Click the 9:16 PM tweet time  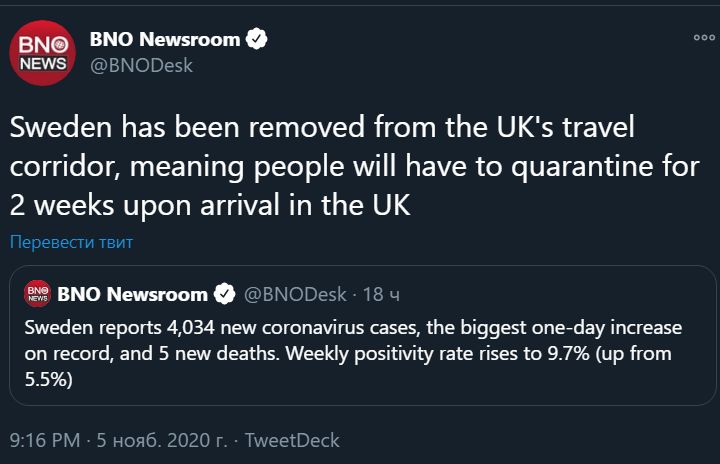point(45,440)
